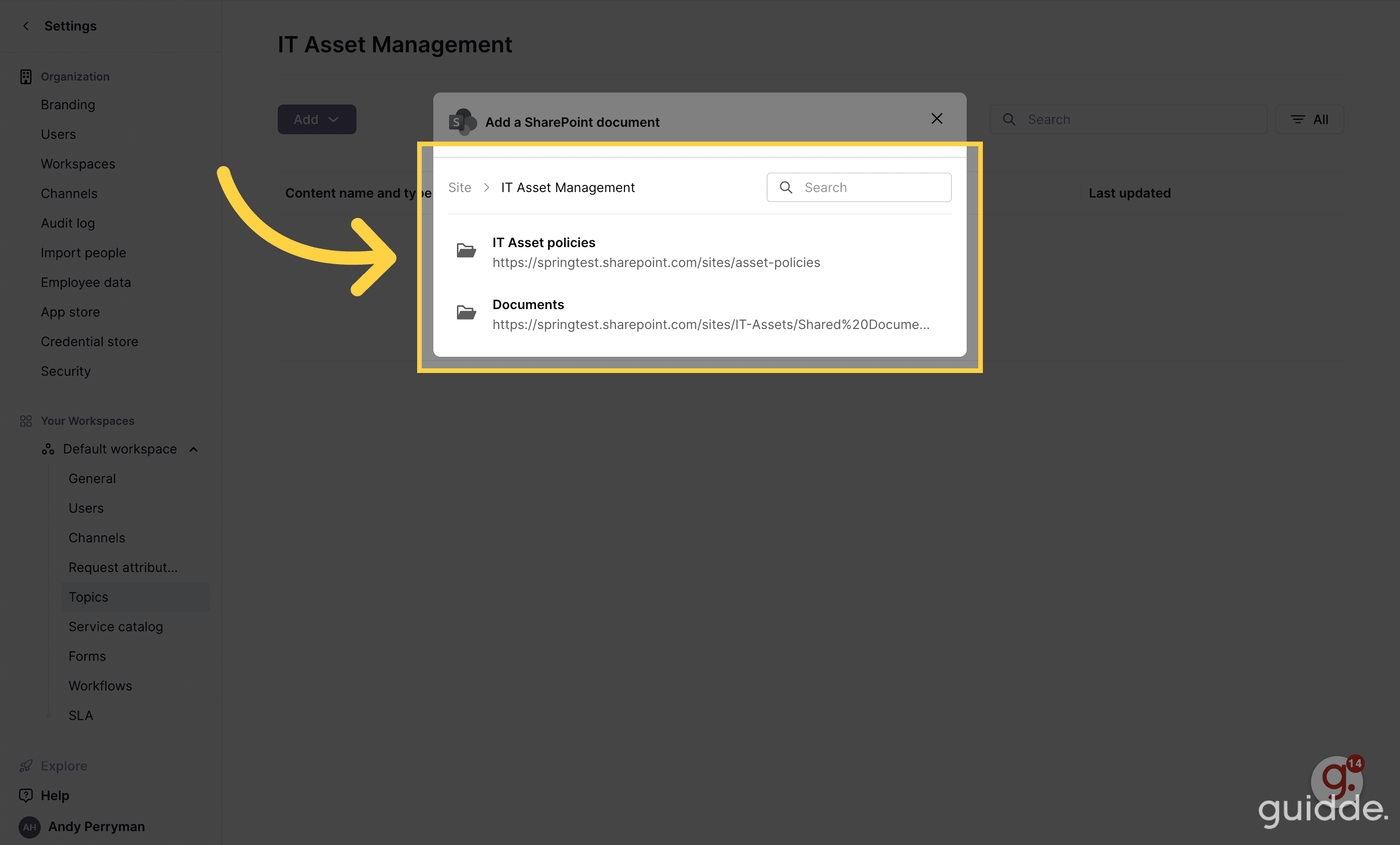Click the Organization building icon
1400x845 pixels.
(x=25, y=77)
